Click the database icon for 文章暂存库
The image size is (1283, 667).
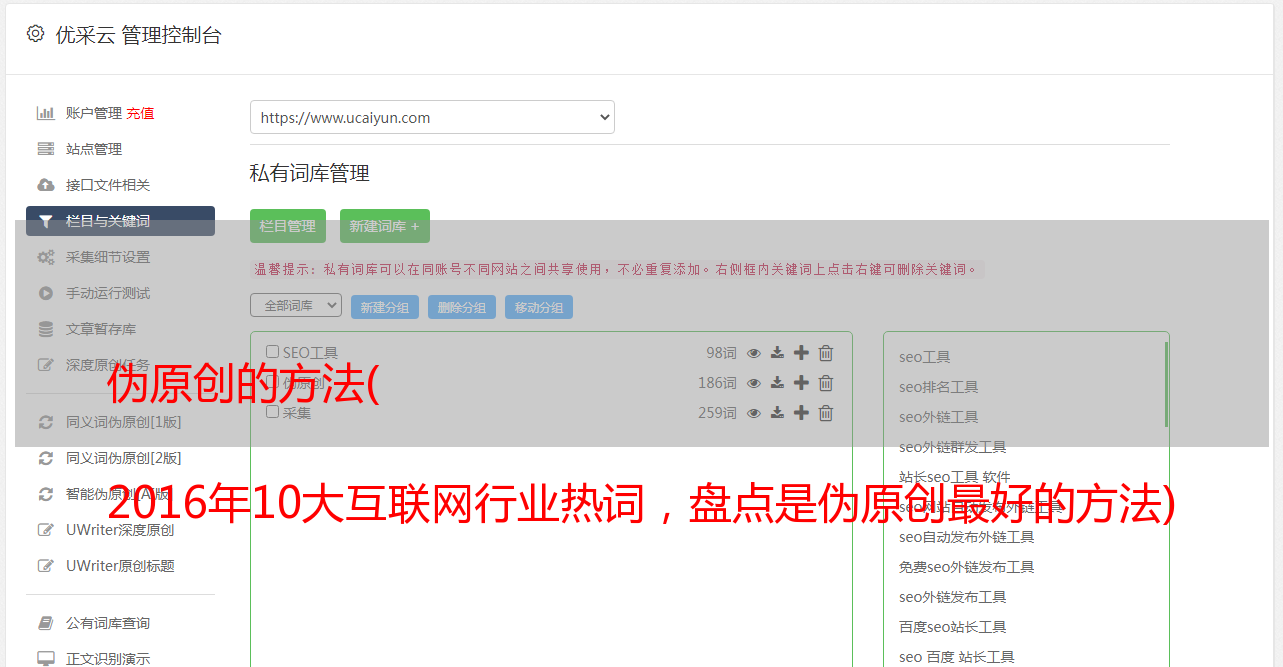pyautogui.click(x=46, y=329)
